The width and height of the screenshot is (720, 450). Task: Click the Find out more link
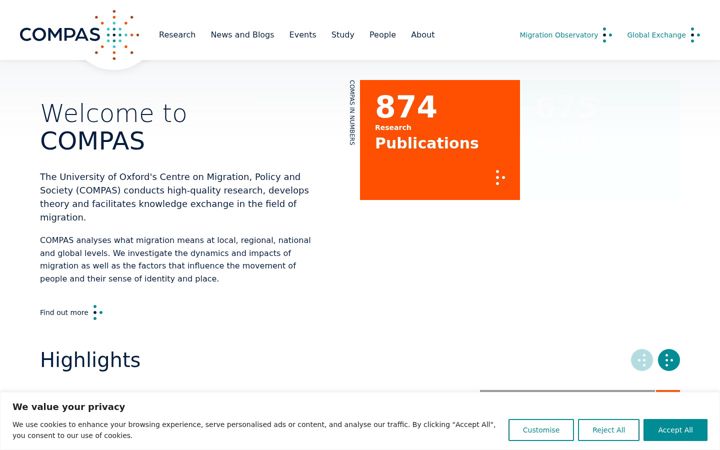[64, 313]
